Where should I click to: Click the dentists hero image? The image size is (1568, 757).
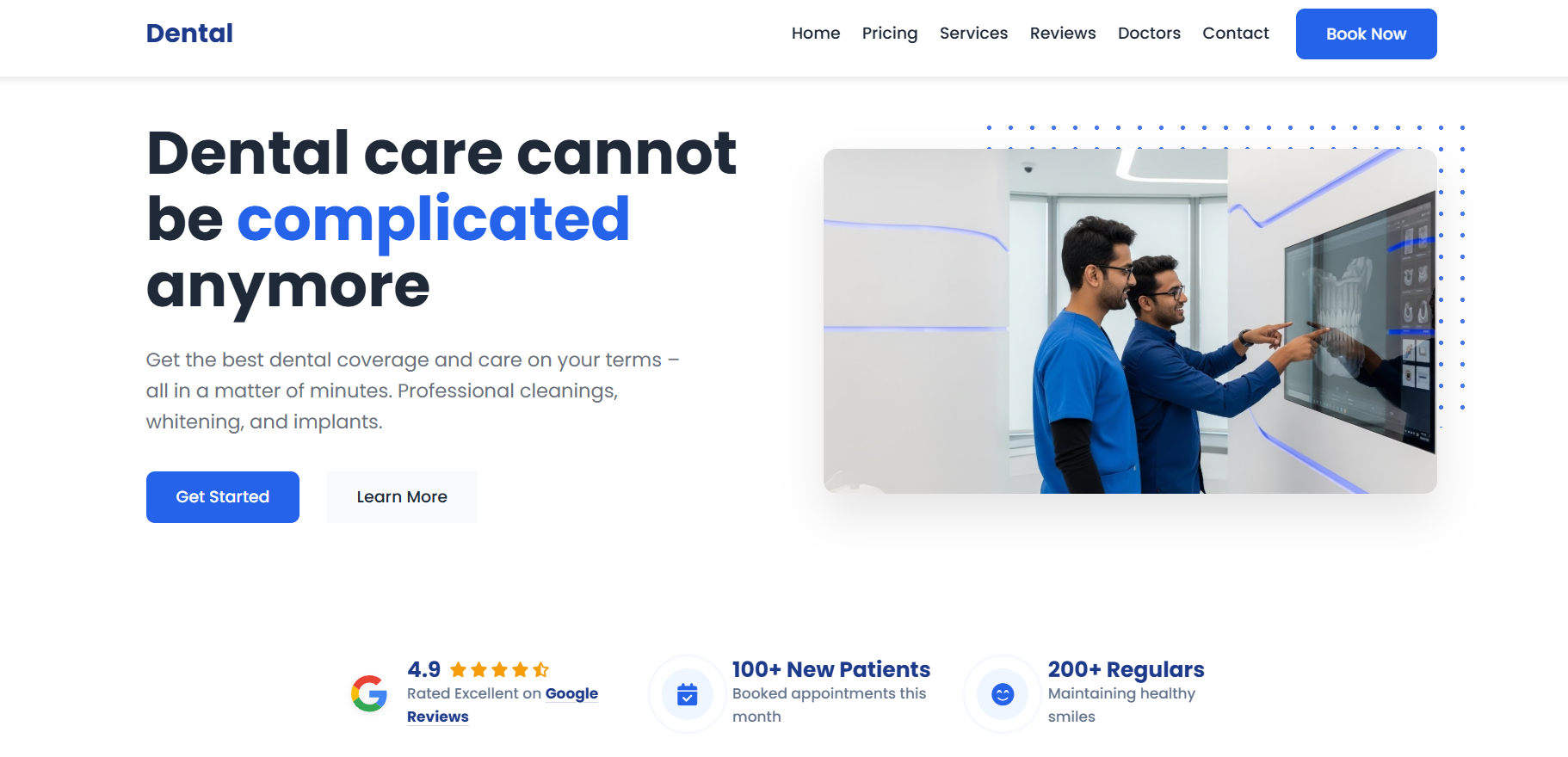pyautogui.click(x=1130, y=321)
